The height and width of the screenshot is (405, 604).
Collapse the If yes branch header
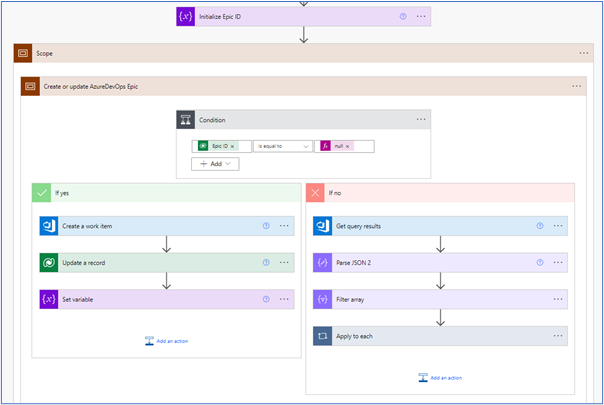tap(166, 193)
